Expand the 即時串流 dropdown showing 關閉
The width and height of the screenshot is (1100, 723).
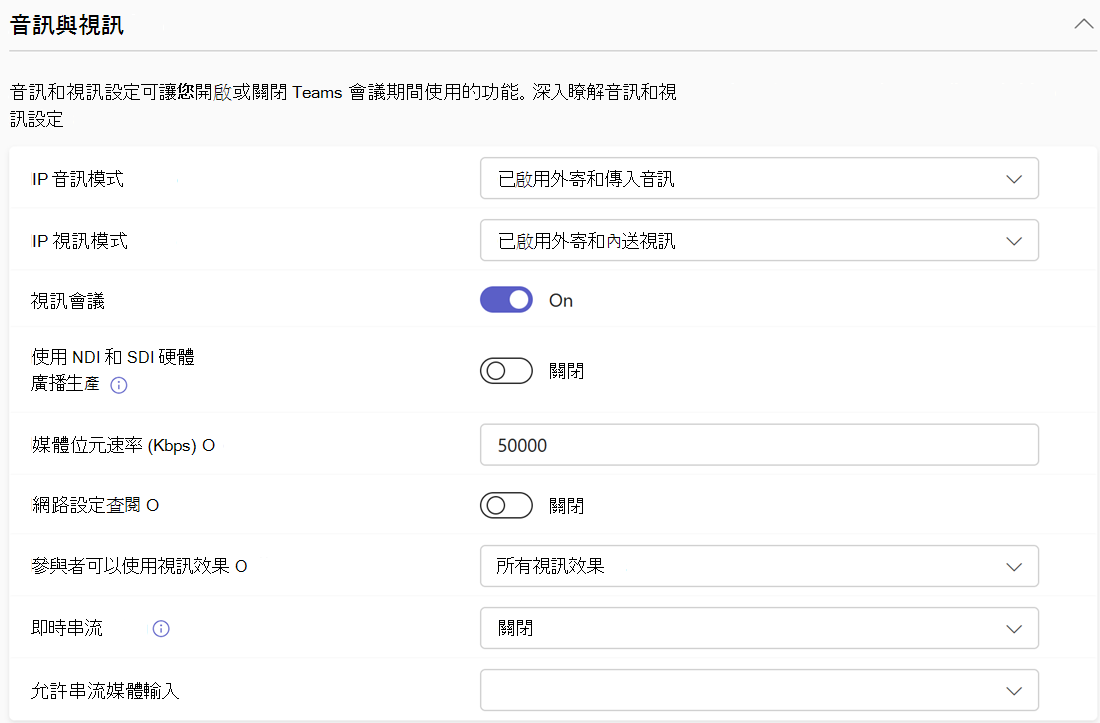coord(759,629)
